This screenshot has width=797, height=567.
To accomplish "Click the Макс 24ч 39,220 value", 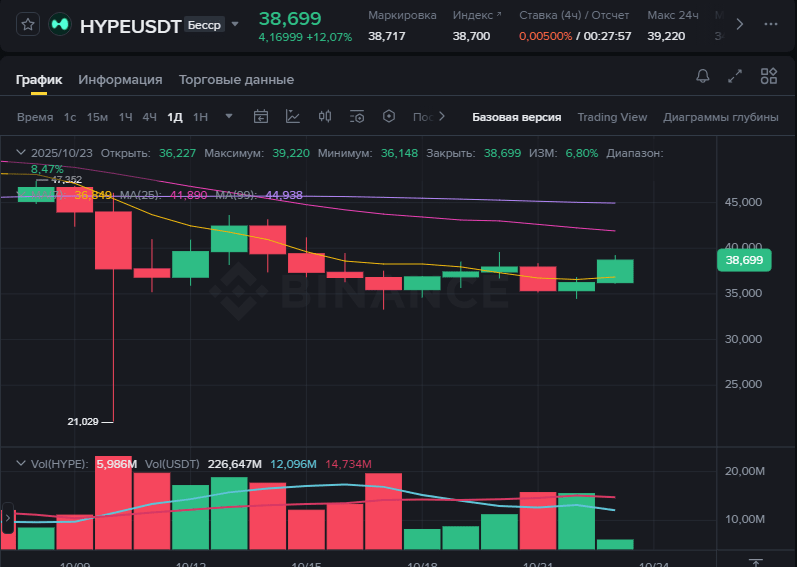I will tap(666, 36).
